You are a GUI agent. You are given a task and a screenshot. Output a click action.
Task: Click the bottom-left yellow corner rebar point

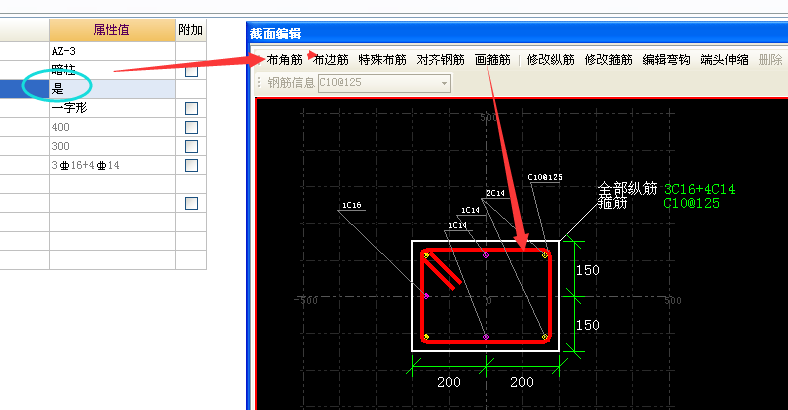(x=427, y=337)
